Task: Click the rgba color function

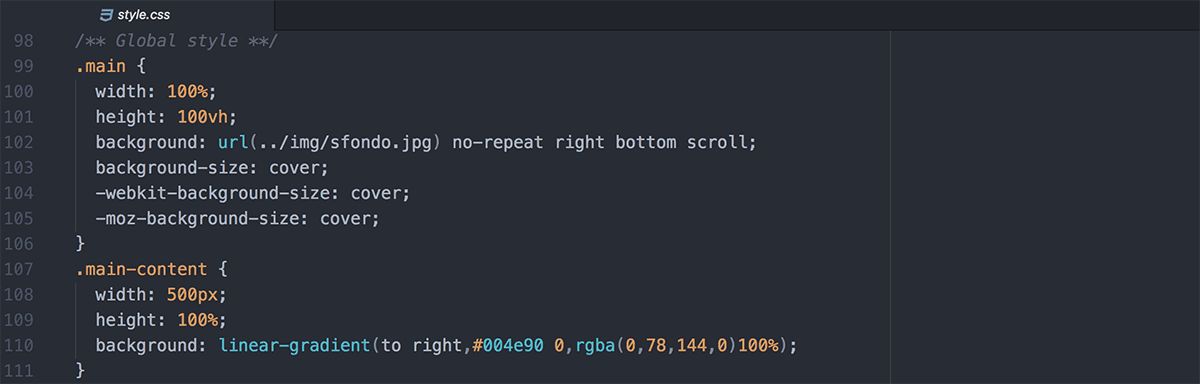Action: tap(594, 345)
